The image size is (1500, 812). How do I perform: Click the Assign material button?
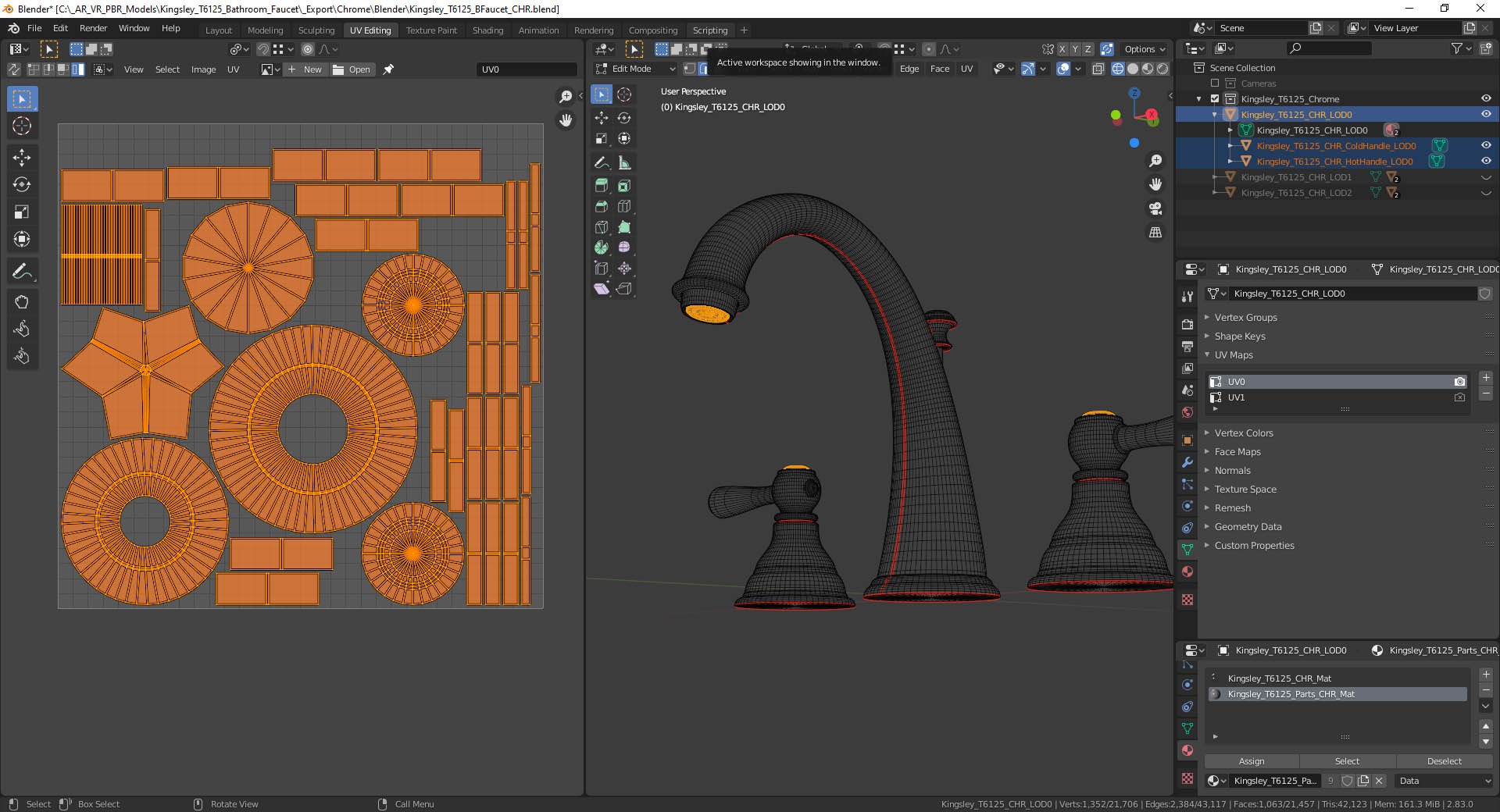[x=1251, y=761]
